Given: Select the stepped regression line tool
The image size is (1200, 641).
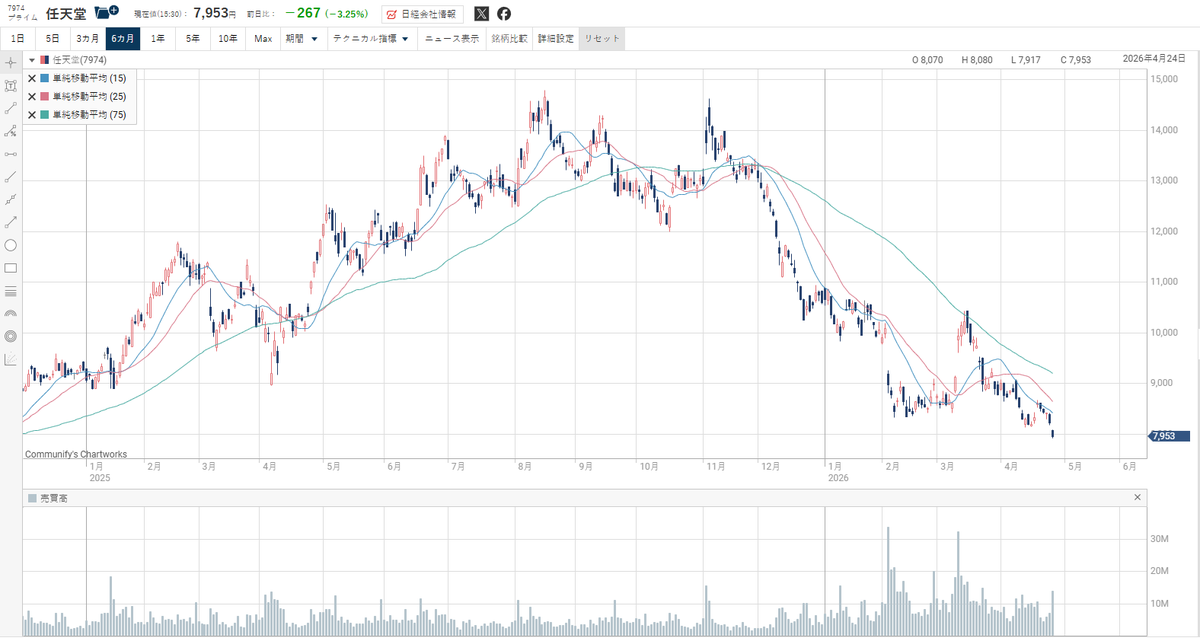Looking at the screenshot, I should pyautogui.click(x=11, y=199).
